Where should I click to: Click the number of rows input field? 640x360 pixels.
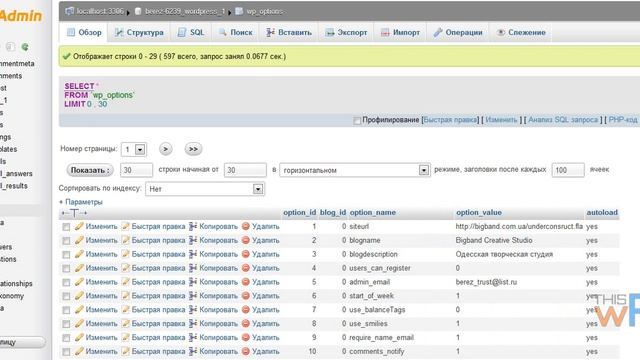pos(136,170)
